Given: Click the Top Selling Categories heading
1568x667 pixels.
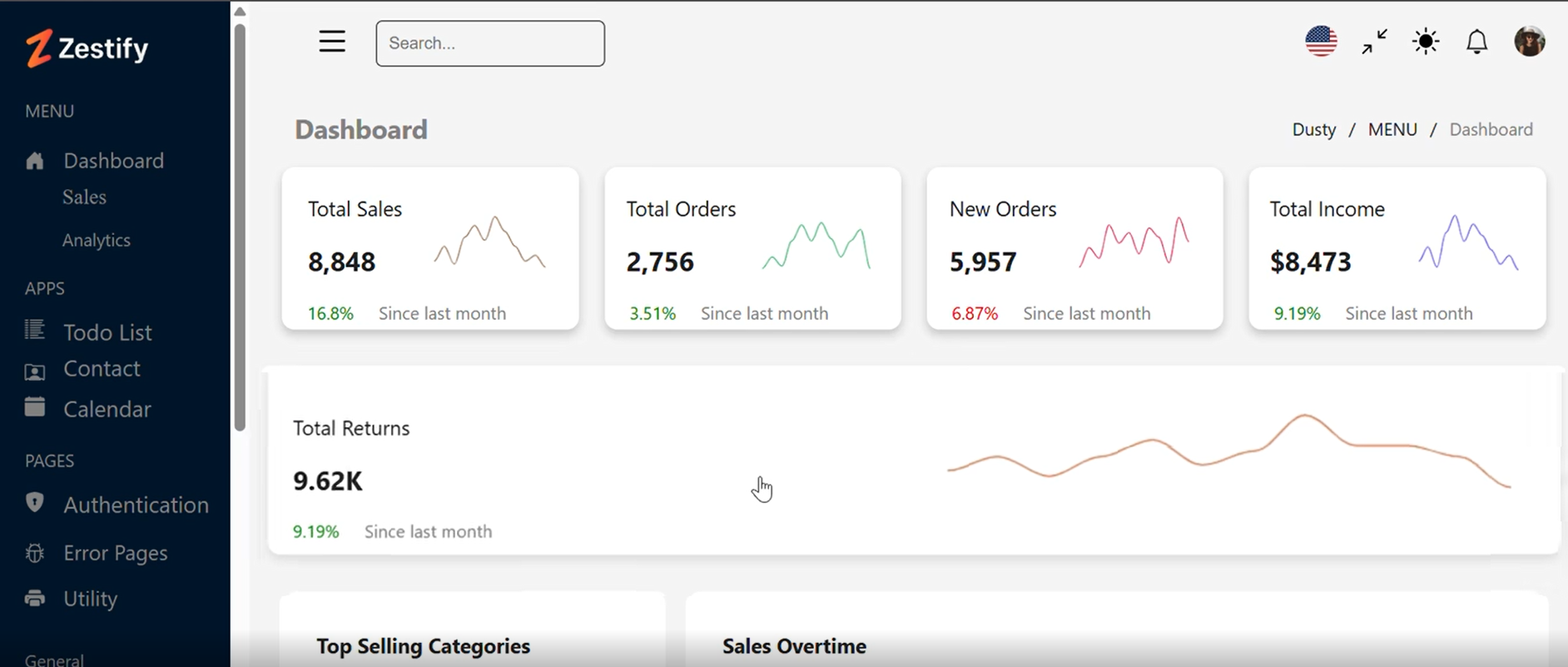Looking at the screenshot, I should [x=423, y=646].
